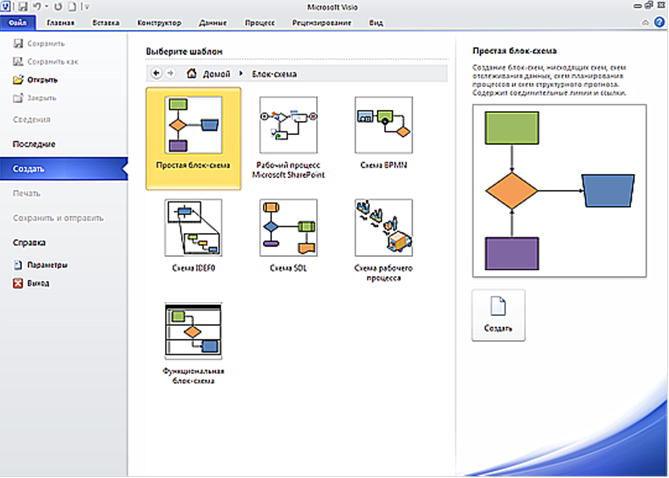Switch to the Процесс ribbon tab
Image resolution: width=669 pixels, height=478 pixels.
coord(259,23)
